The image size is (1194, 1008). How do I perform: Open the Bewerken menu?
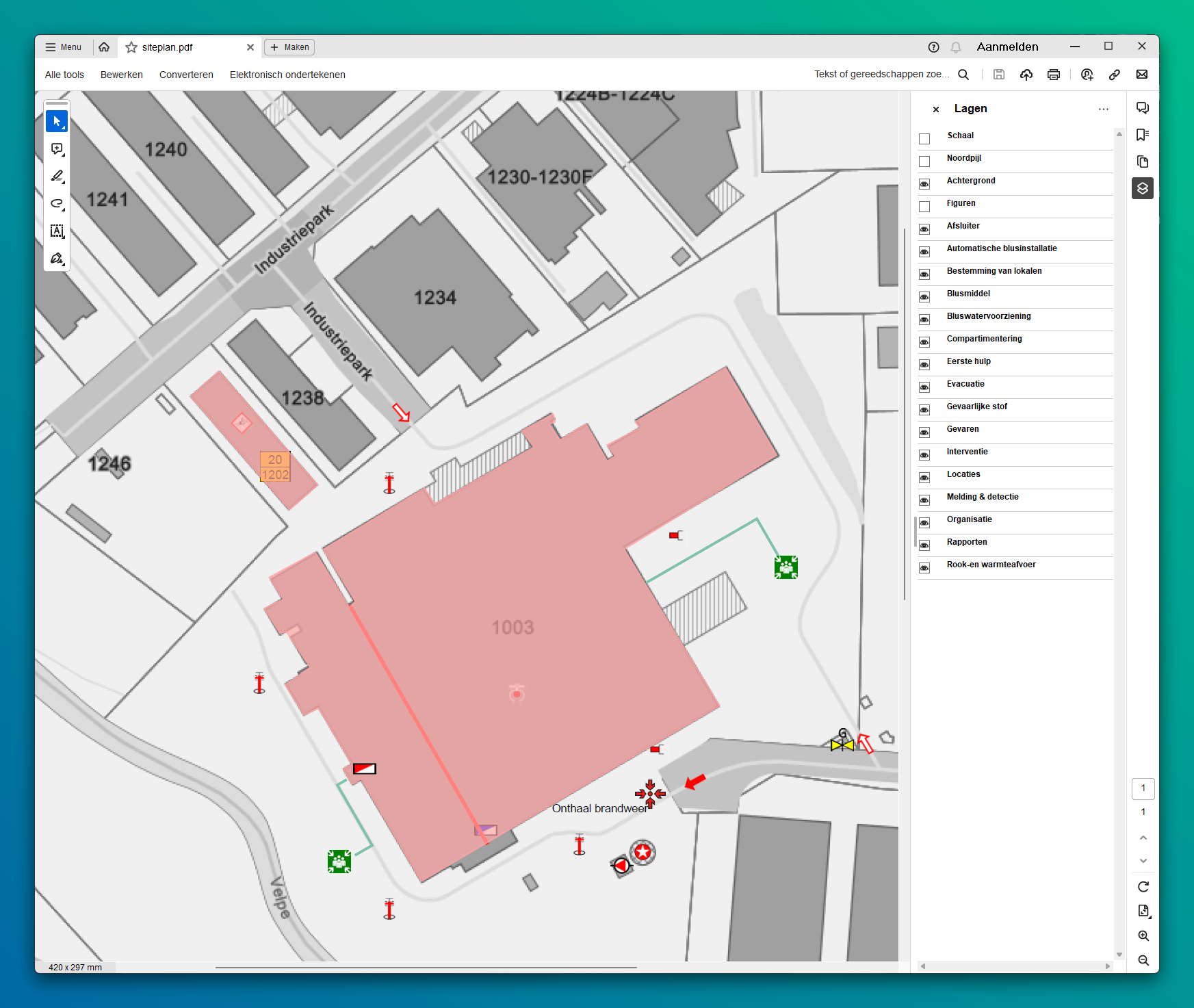[121, 75]
